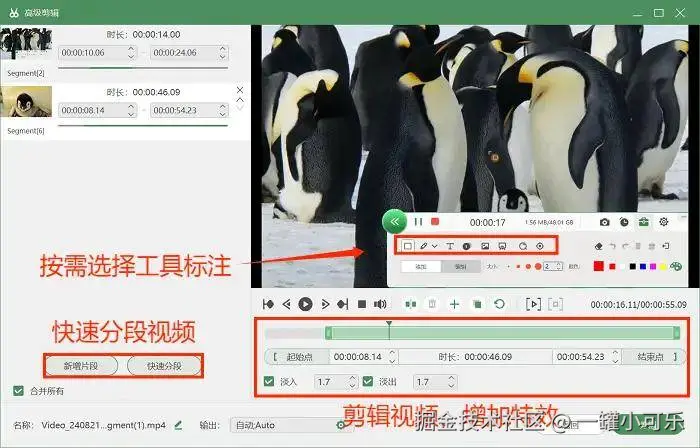700x448 pixels.
Task: Open the custom color palette icon
Action: pos(676,266)
